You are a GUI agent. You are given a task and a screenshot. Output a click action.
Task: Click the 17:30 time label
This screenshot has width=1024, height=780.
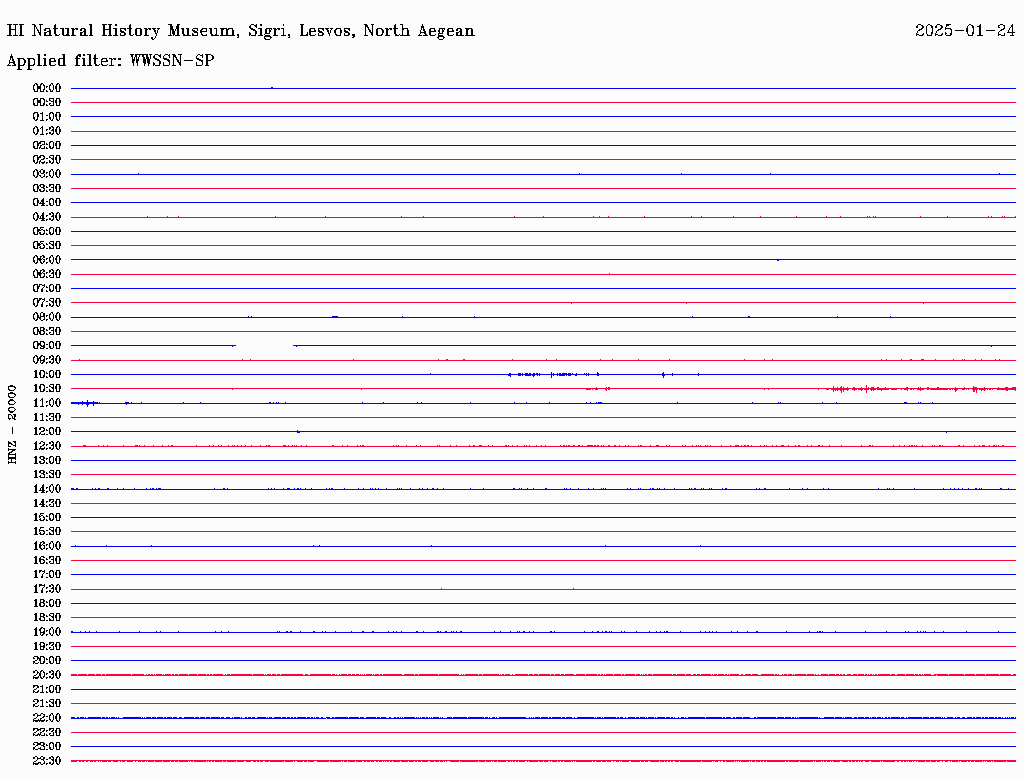[x=47, y=589]
